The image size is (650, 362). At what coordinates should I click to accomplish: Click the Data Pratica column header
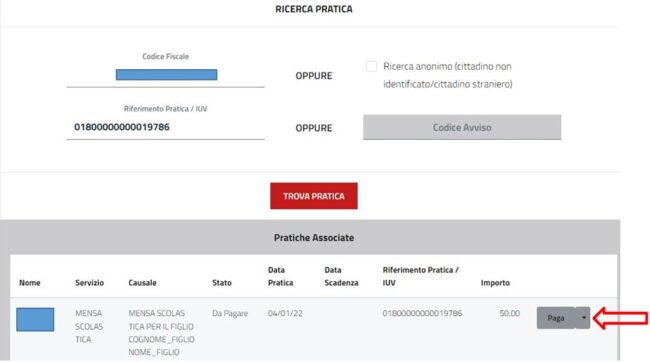click(x=281, y=276)
